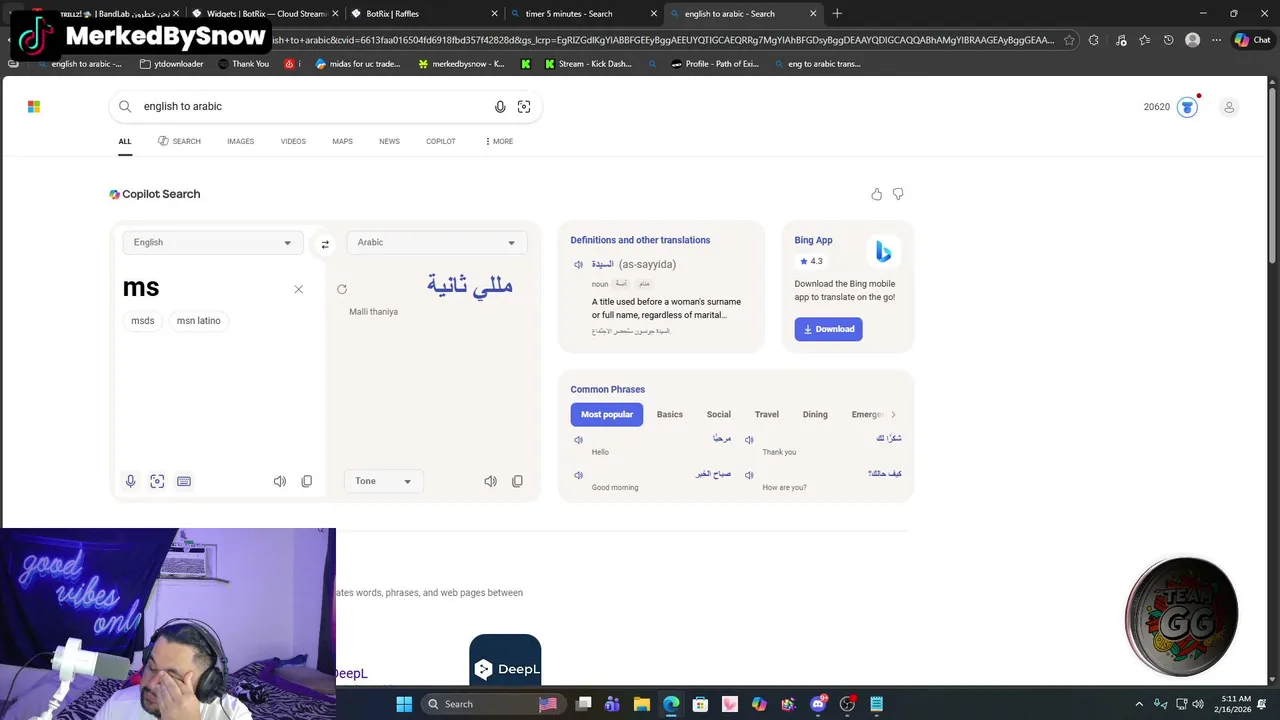This screenshot has width=1280, height=720.
Task: Open File Explorer from taskbar
Action: pos(642,704)
